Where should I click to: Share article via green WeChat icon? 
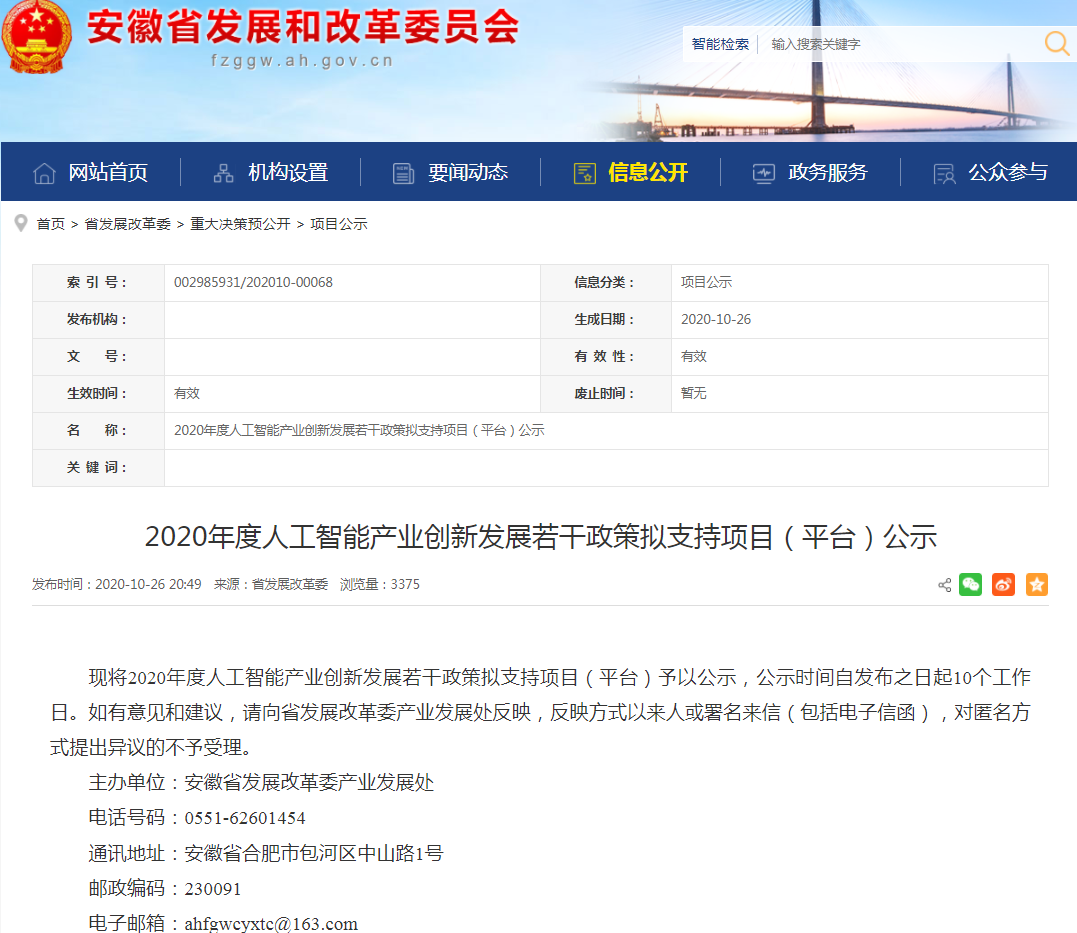(970, 585)
